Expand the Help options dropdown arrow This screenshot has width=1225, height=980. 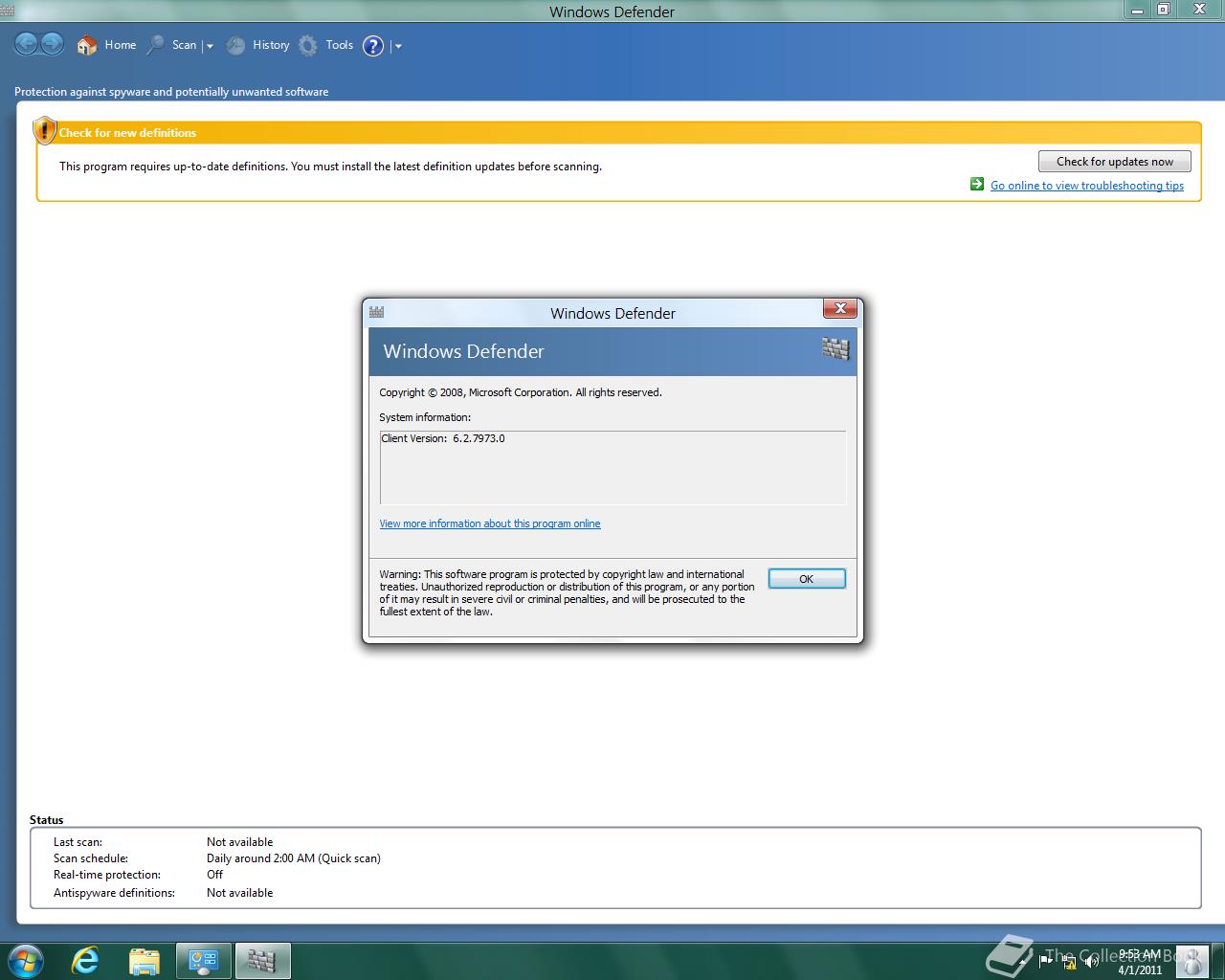coord(398,46)
